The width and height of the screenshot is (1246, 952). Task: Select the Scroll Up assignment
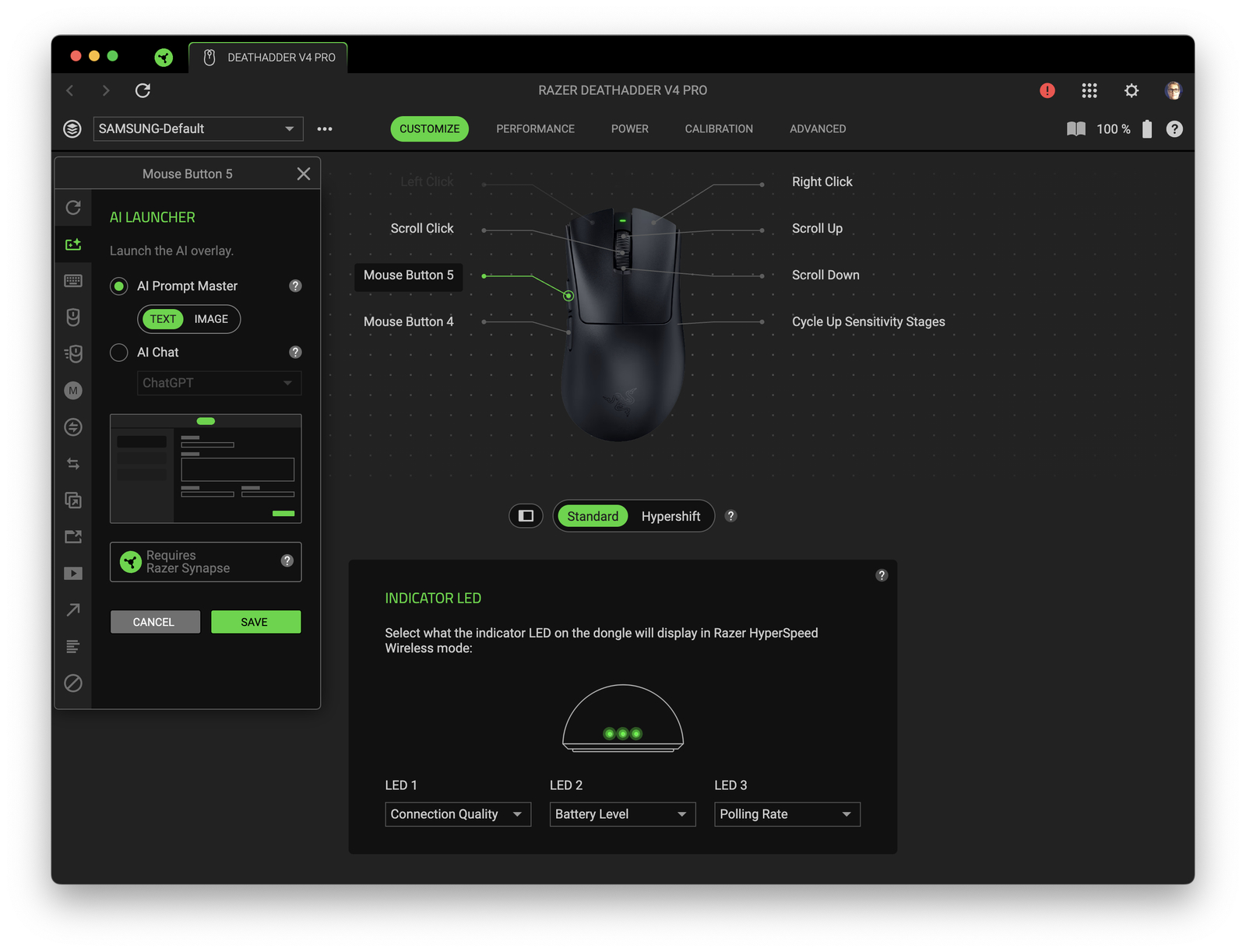[818, 228]
